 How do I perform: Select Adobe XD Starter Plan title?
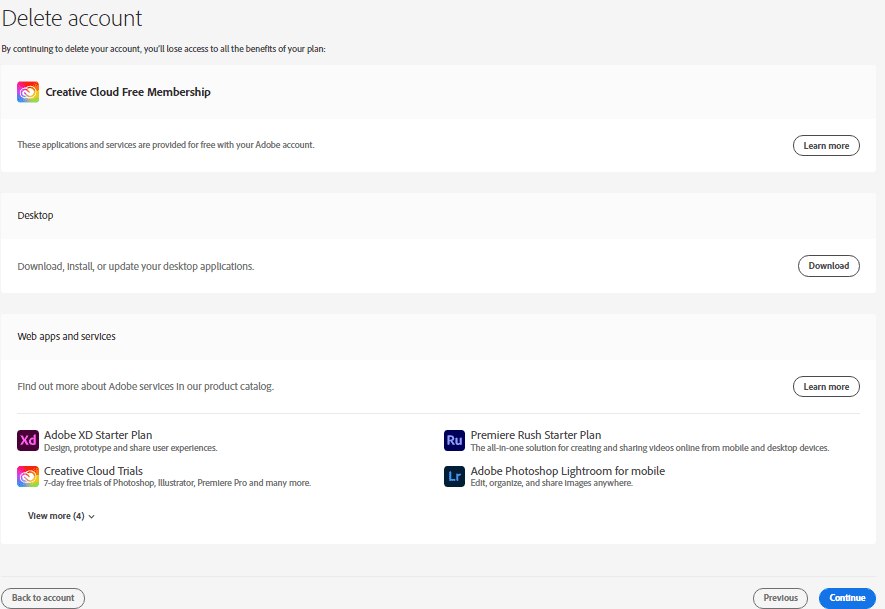coord(98,435)
